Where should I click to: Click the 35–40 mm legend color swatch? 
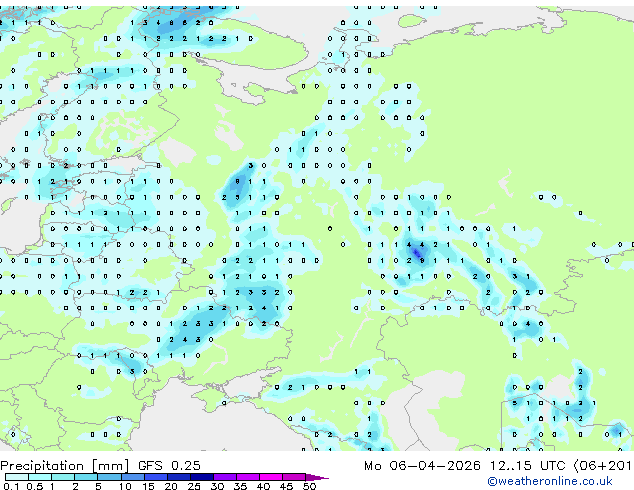point(248,477)
